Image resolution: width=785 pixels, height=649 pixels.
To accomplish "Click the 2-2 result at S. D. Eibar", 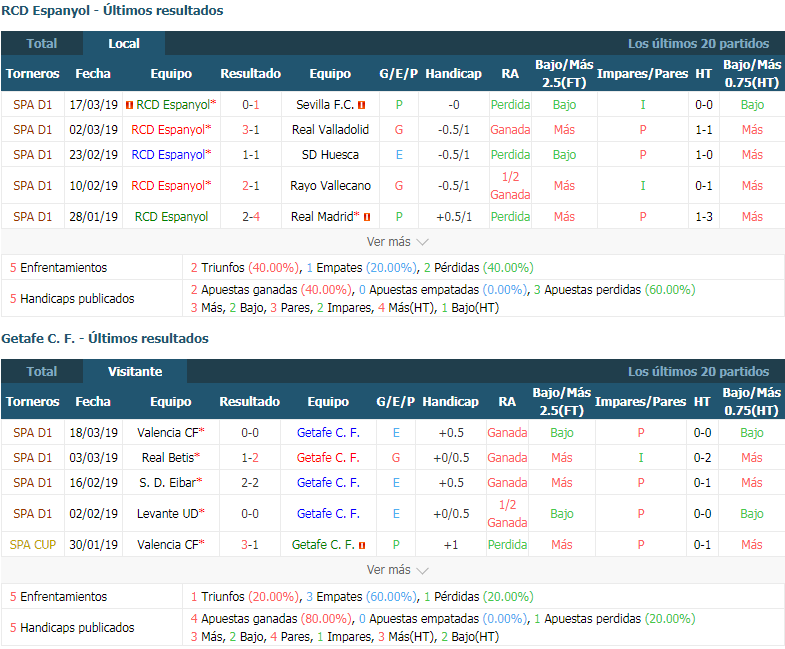I will 250,483.
